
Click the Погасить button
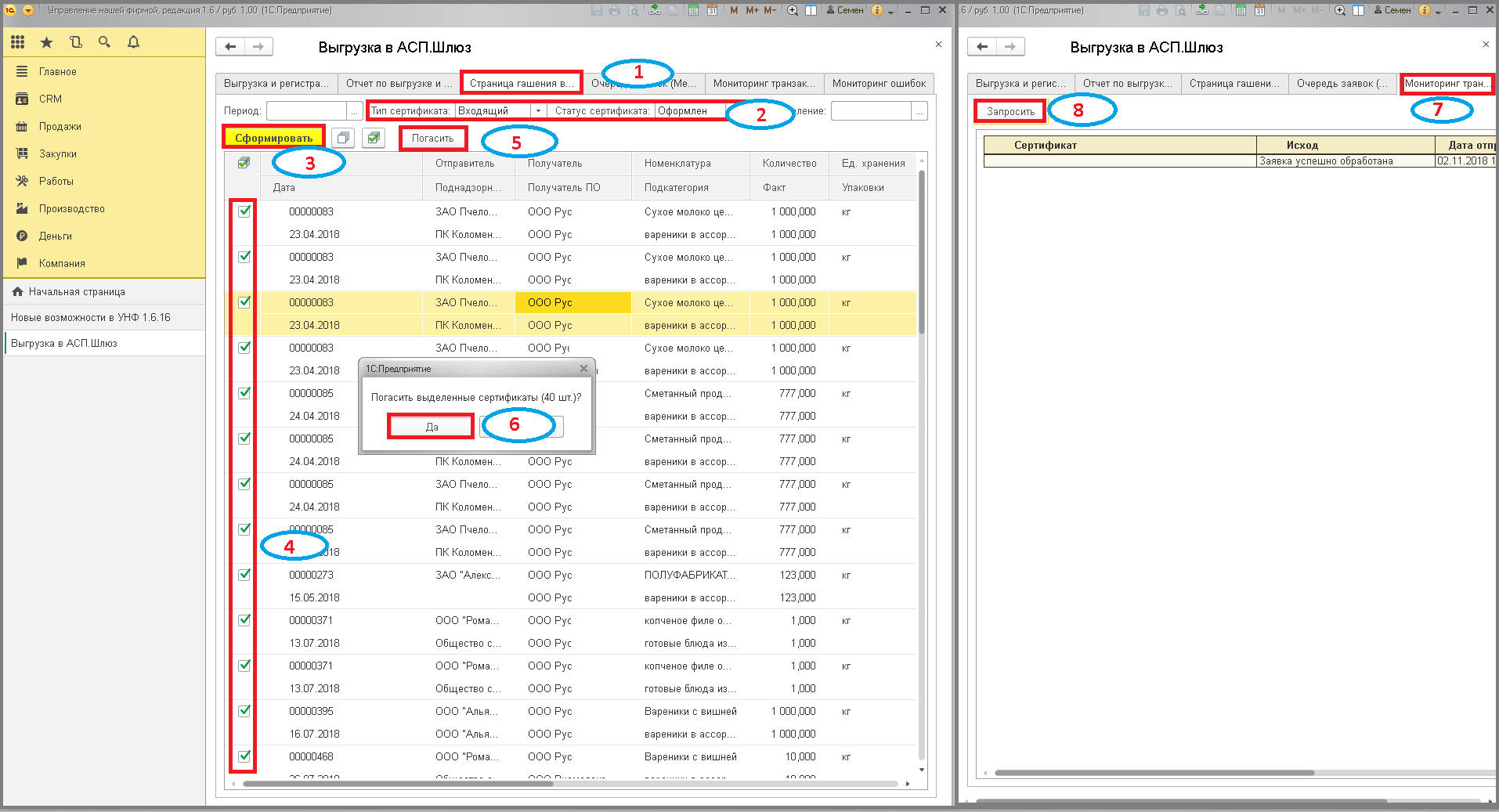pyautogui.click(x=432, y=139)
